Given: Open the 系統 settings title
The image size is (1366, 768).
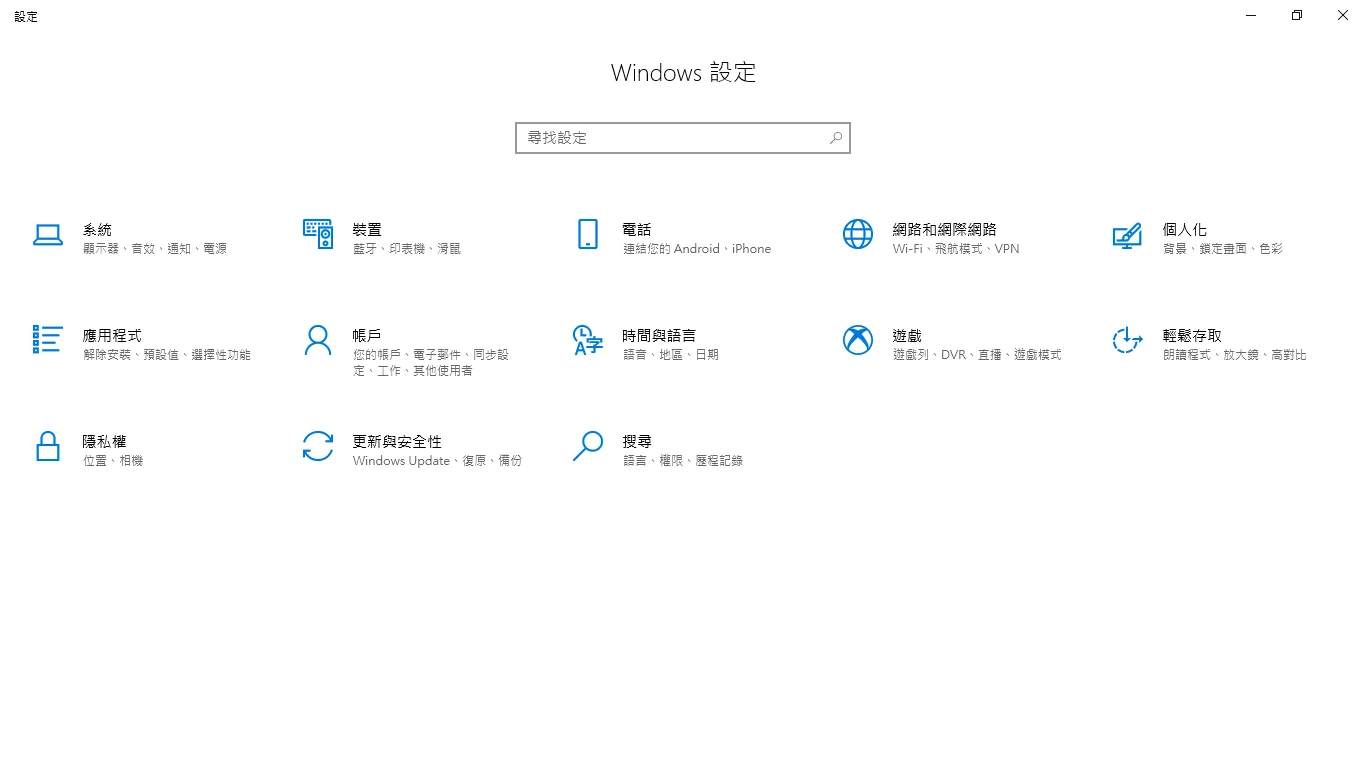Looking at the screenshot, I should tap(97, 230).
